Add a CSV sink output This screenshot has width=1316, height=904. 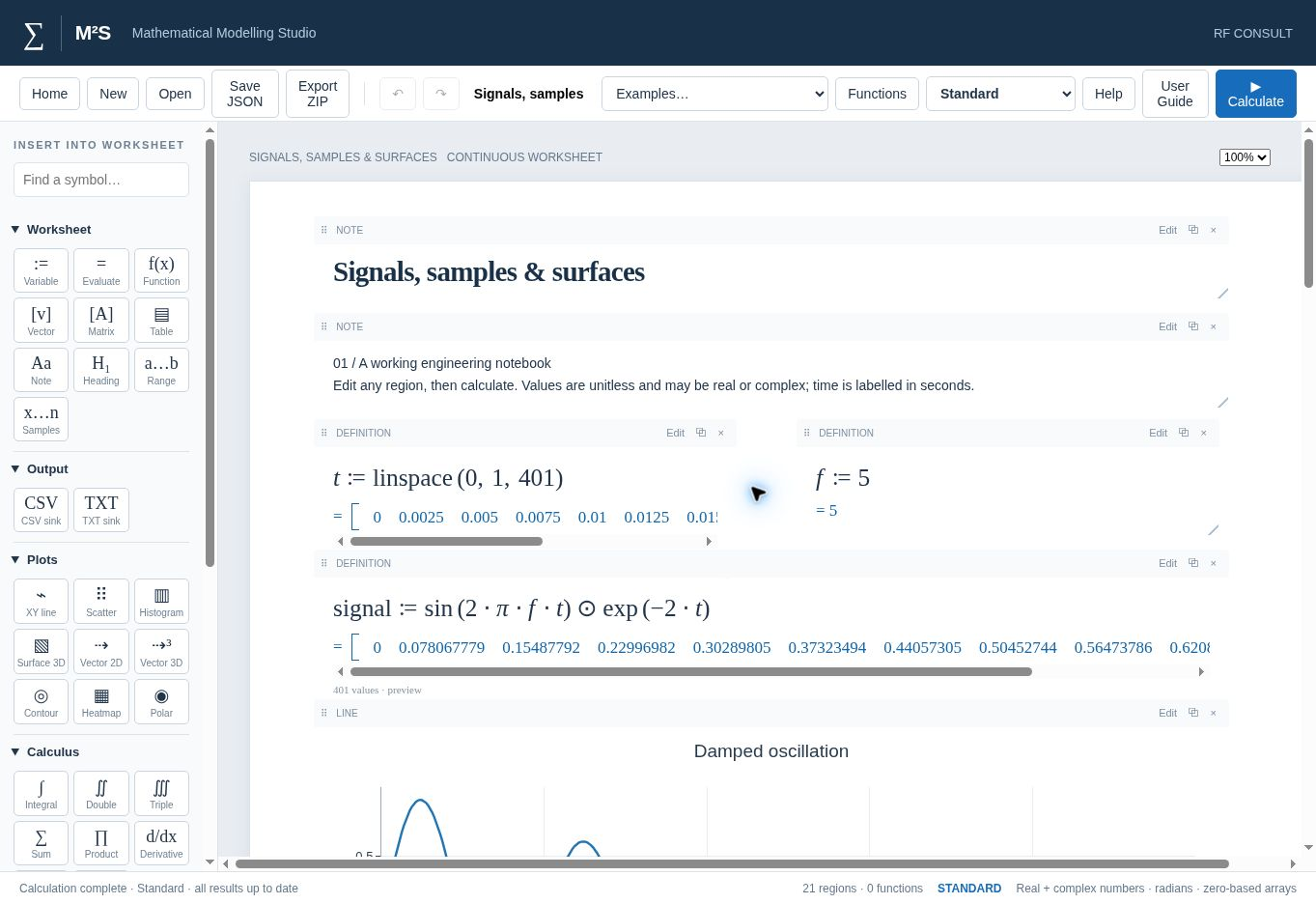pyautogui.click(x=41, y=509)
